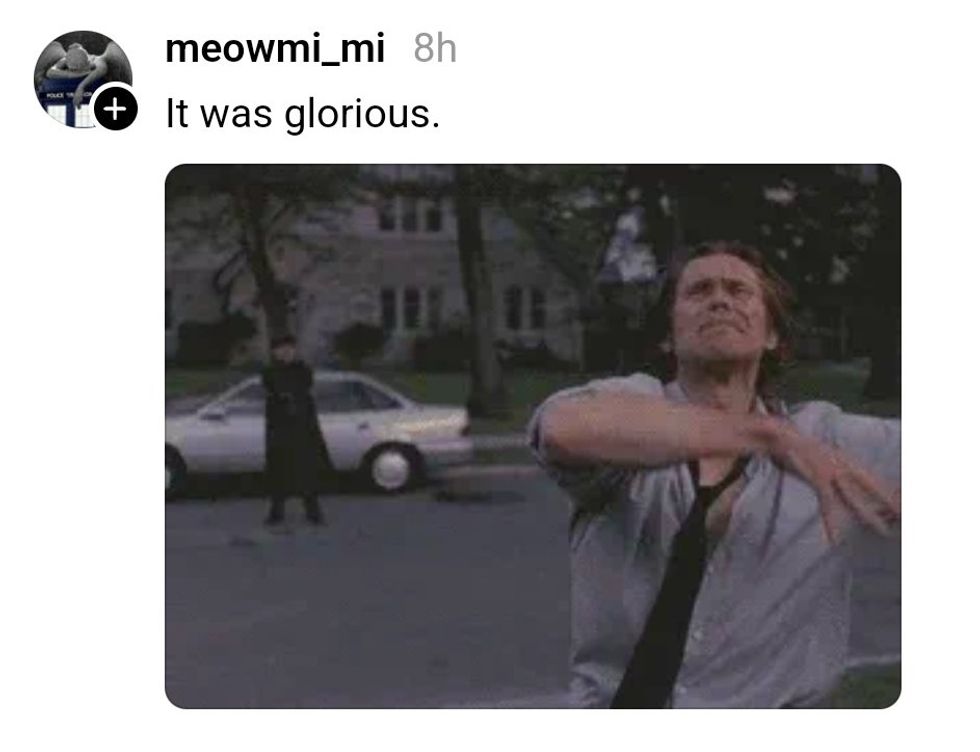
Task: Click the figure in black coat
Action: tap(294, 430)
